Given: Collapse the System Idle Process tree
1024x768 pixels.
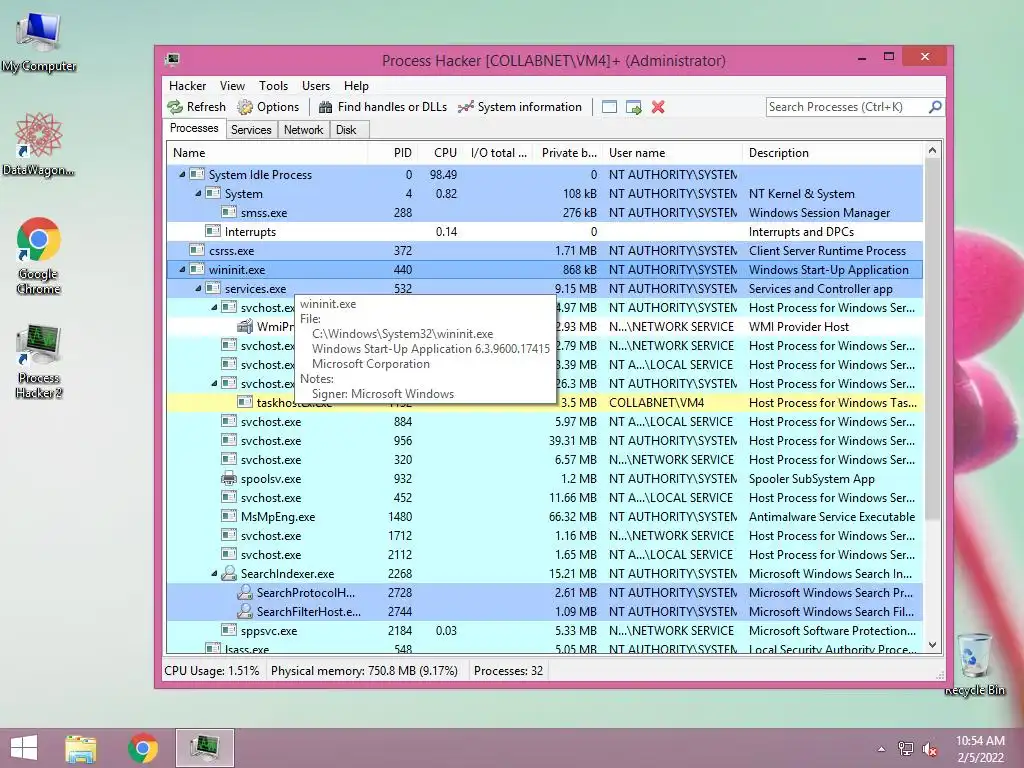Looking at the screenshot, I should click(182, 174).
